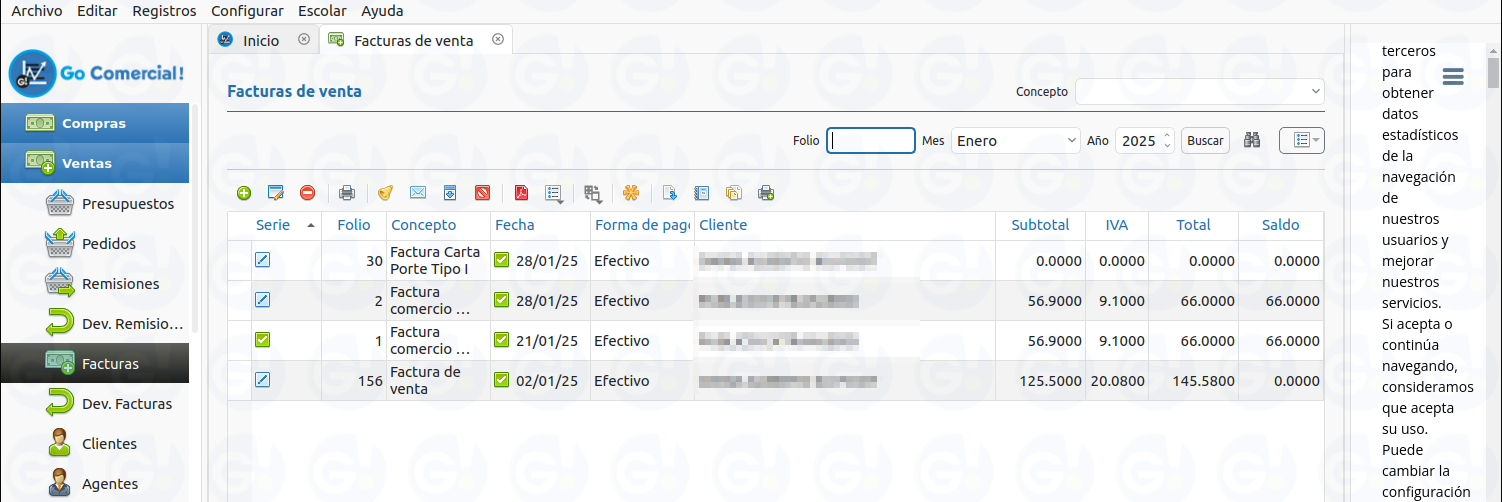Export using the red PDF icon
Viewport: 1502px width, 502px height.
(521, 193)
